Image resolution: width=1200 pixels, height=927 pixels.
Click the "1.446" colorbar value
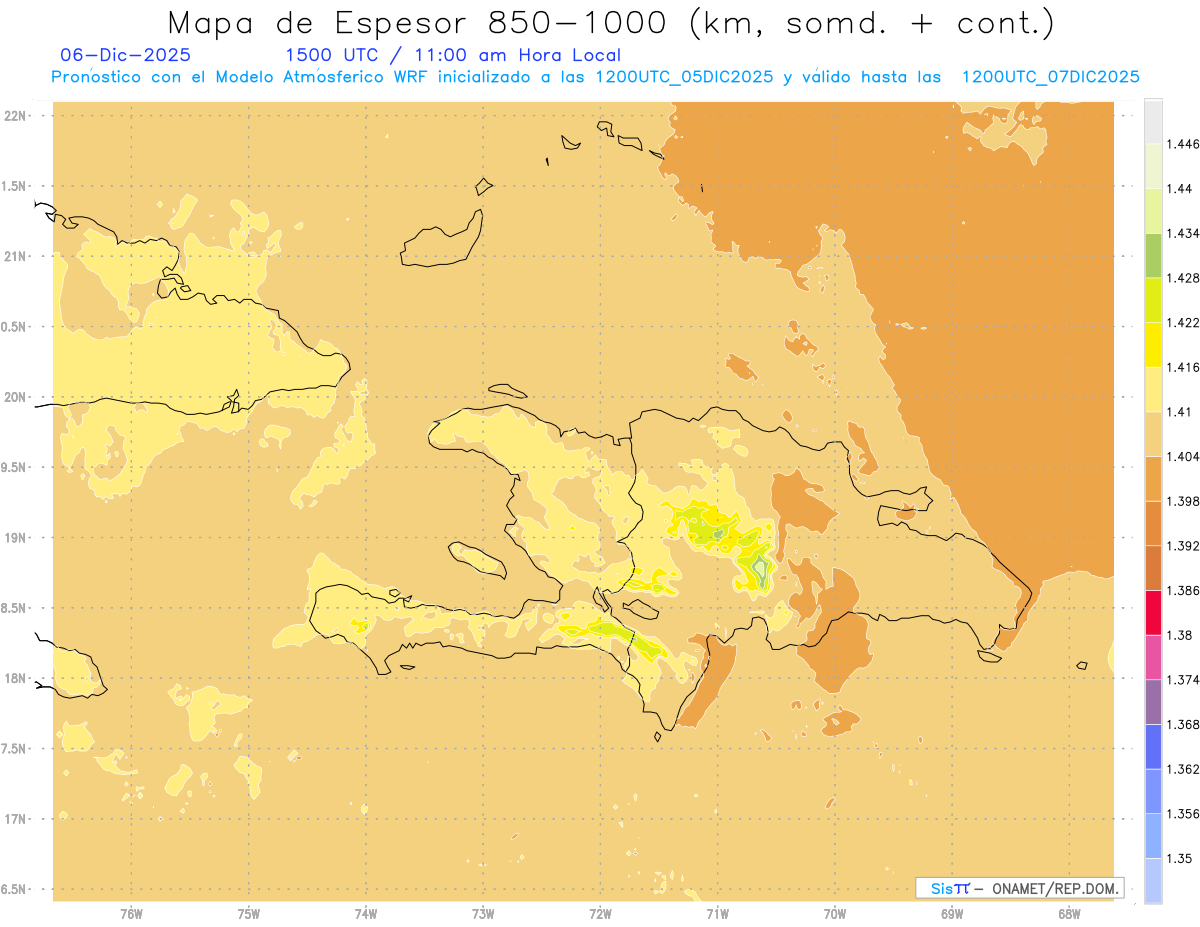click(1183, 144)
